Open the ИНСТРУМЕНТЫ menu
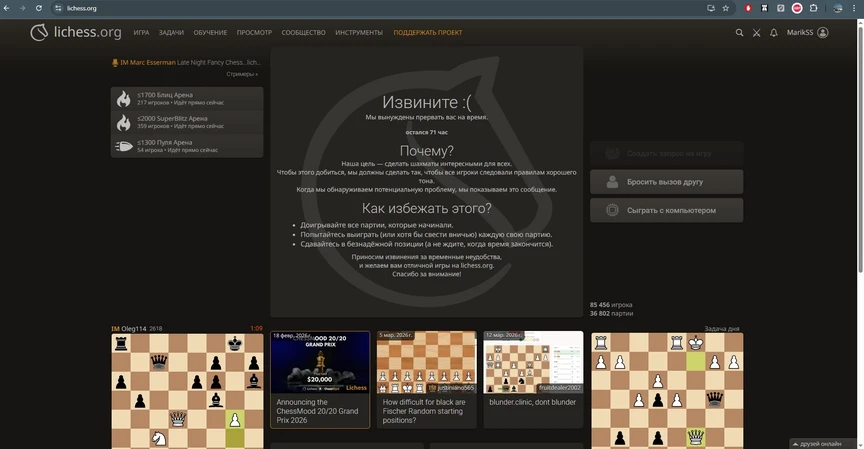The height and width of the screenshot is (449, 864). [x=359, y=33]
